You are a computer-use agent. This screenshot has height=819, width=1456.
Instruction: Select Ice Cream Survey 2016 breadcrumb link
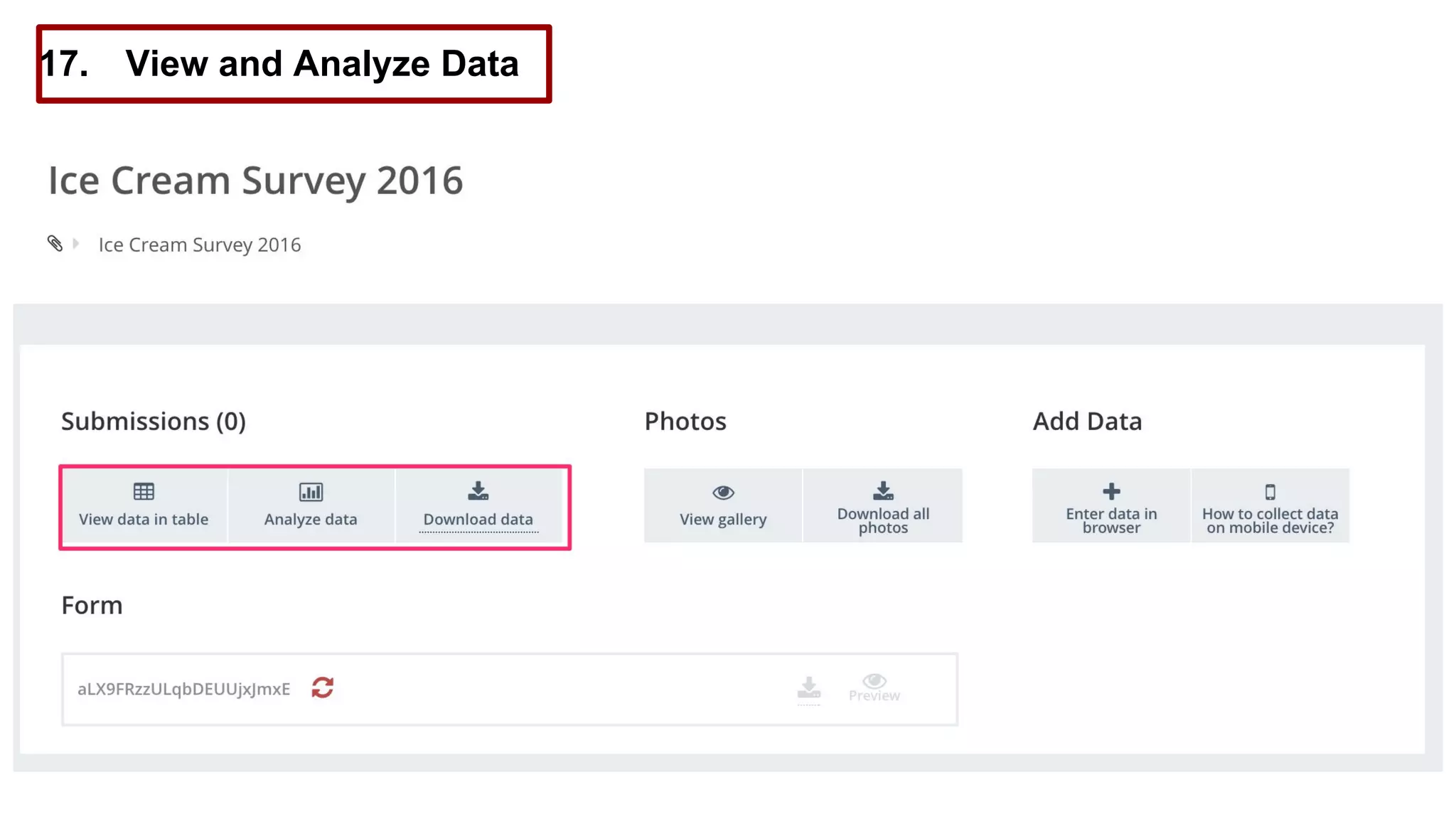coord(200,245)
